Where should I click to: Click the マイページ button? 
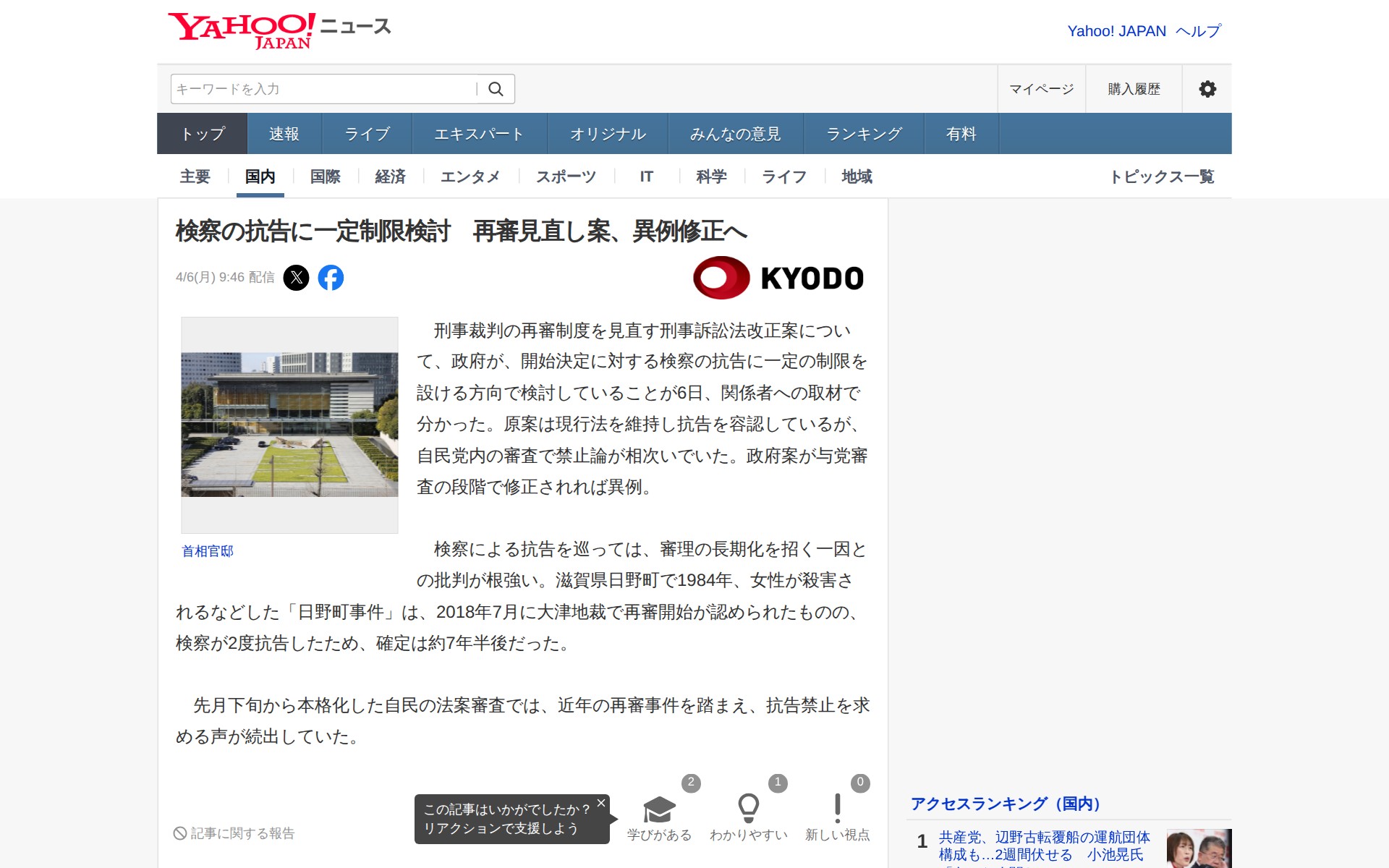pyautogui.click(x=1041, y=89)
